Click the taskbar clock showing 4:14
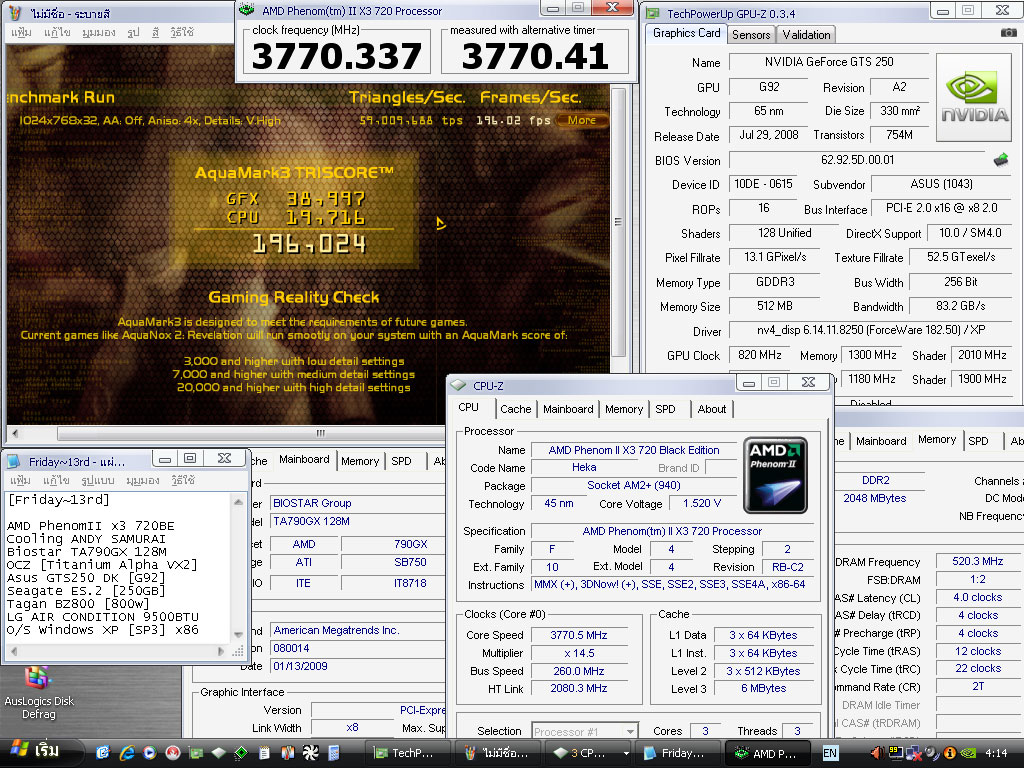This screenshot has width=1024, height=768. point(996,753)
